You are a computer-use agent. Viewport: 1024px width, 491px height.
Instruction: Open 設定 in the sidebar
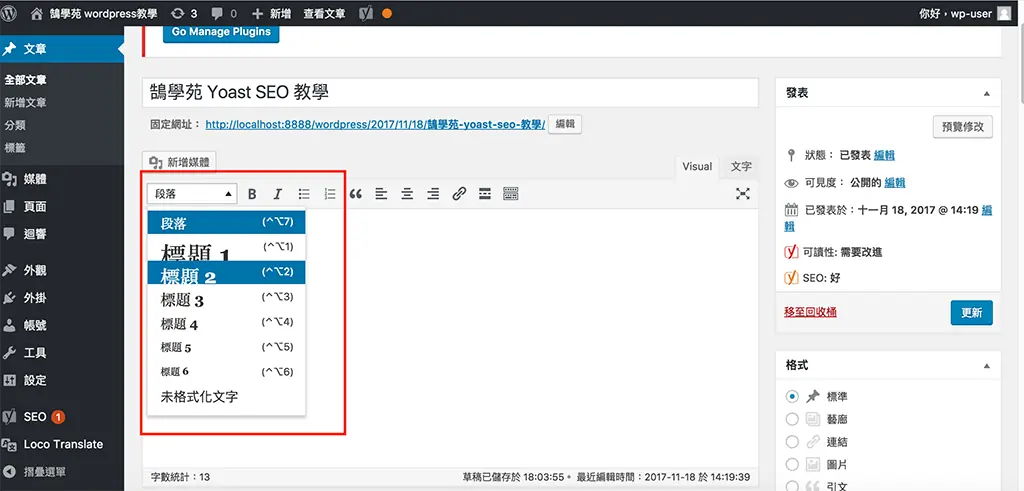(x=62, y=380)
